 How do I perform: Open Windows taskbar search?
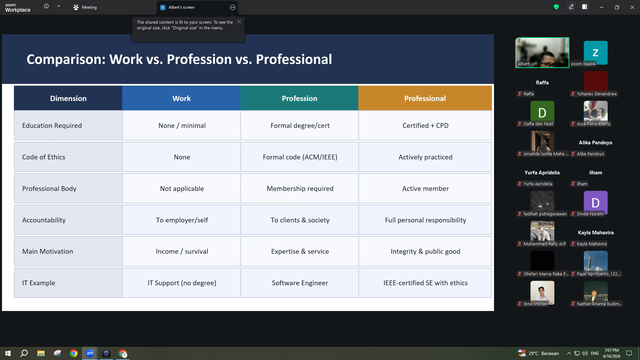(x=24, y=353)
